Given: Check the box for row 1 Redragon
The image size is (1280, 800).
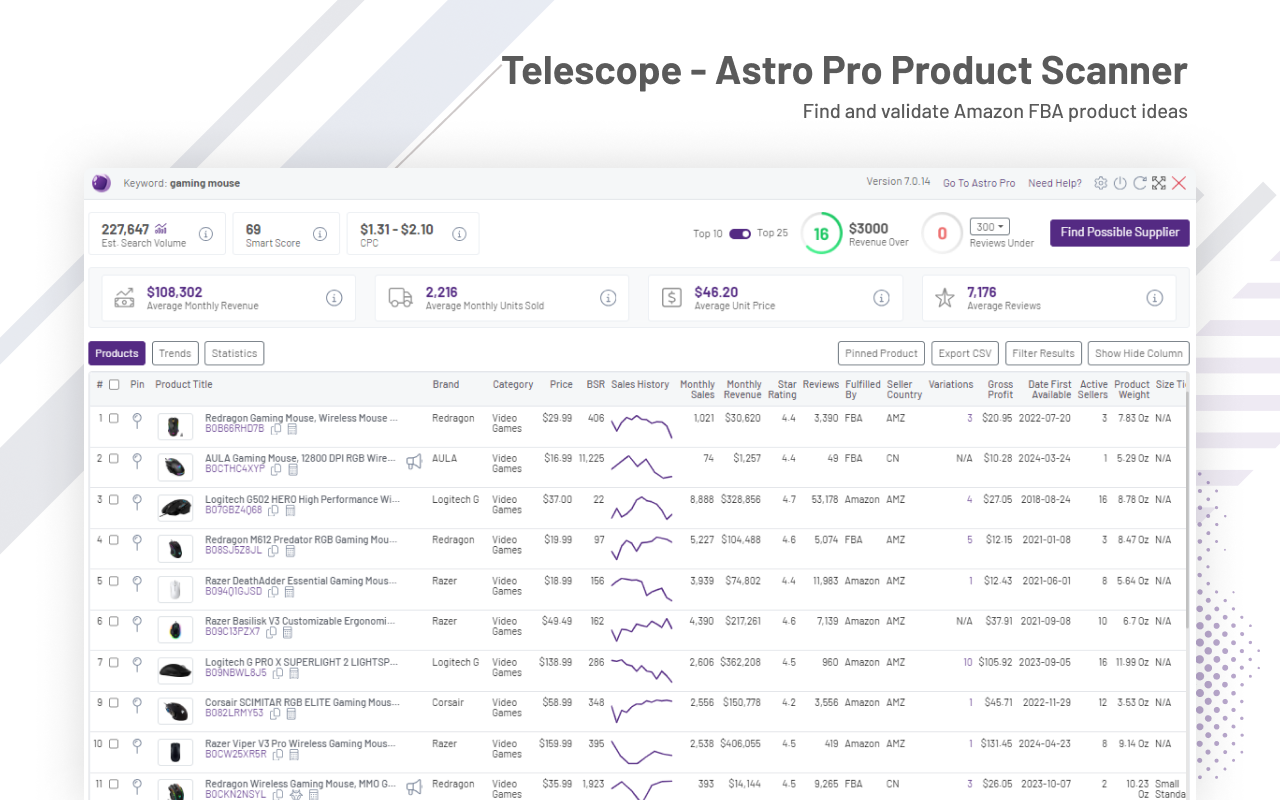Looking at the screenshot, I should (114, 419).
